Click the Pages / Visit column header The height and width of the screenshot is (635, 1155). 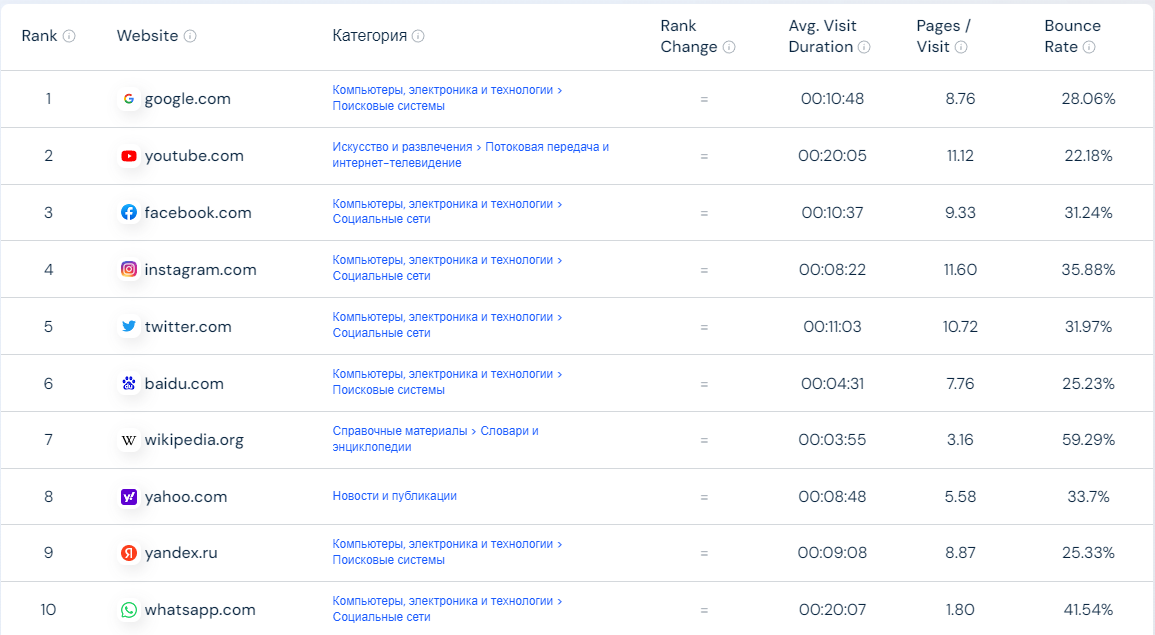pyautogui.click(x=942, y=36)
